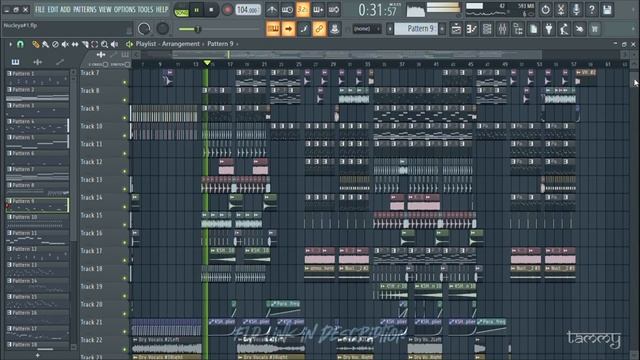Click the previous pattern arrow
The width and height of the screenshot is (640, 360).
[x=390, y=29]
